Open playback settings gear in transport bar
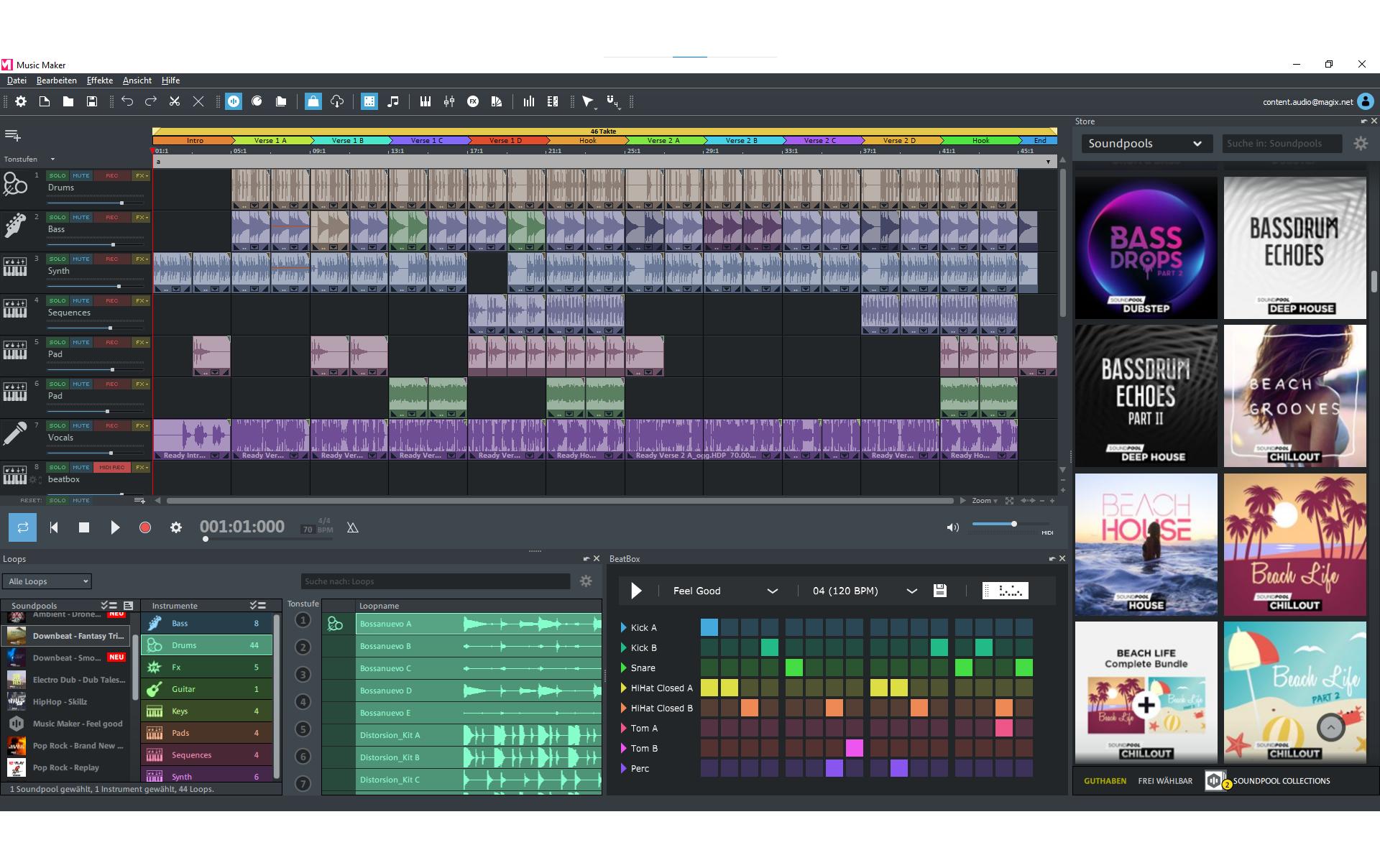 tap(176, 527)
